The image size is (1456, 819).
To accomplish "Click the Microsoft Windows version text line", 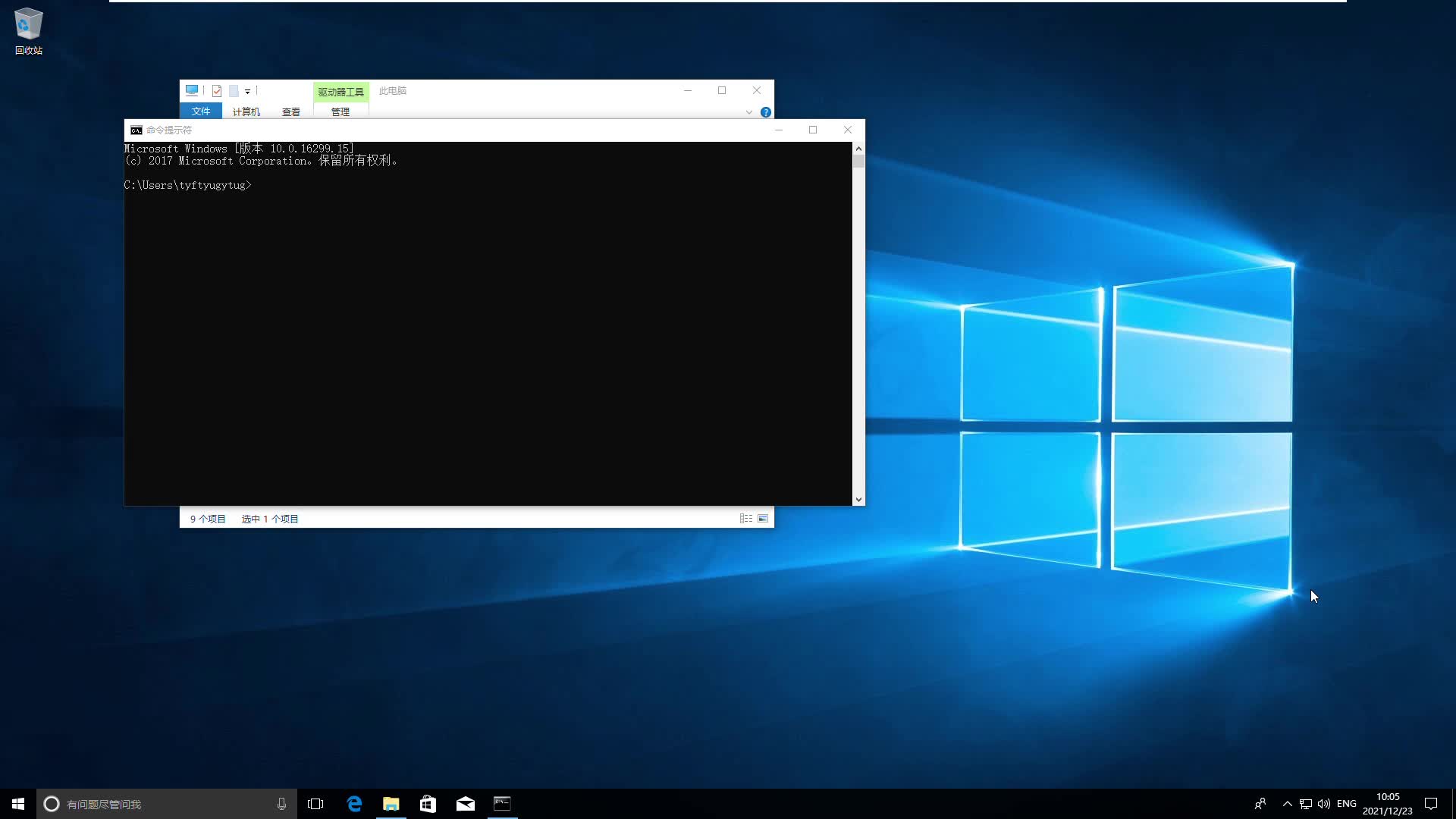I will point(239,149).
